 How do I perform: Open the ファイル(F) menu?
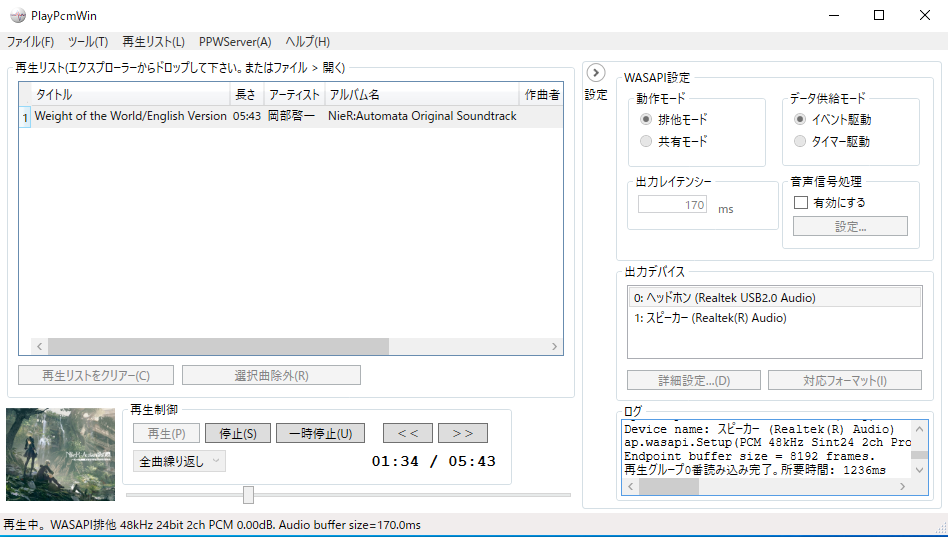[x=30, y=42]
